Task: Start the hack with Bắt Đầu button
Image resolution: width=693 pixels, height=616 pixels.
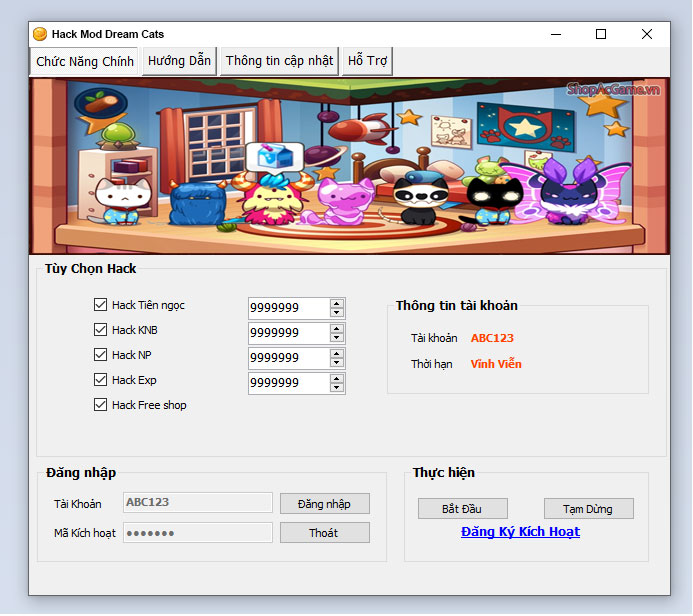Action: [x=462, y=509]
